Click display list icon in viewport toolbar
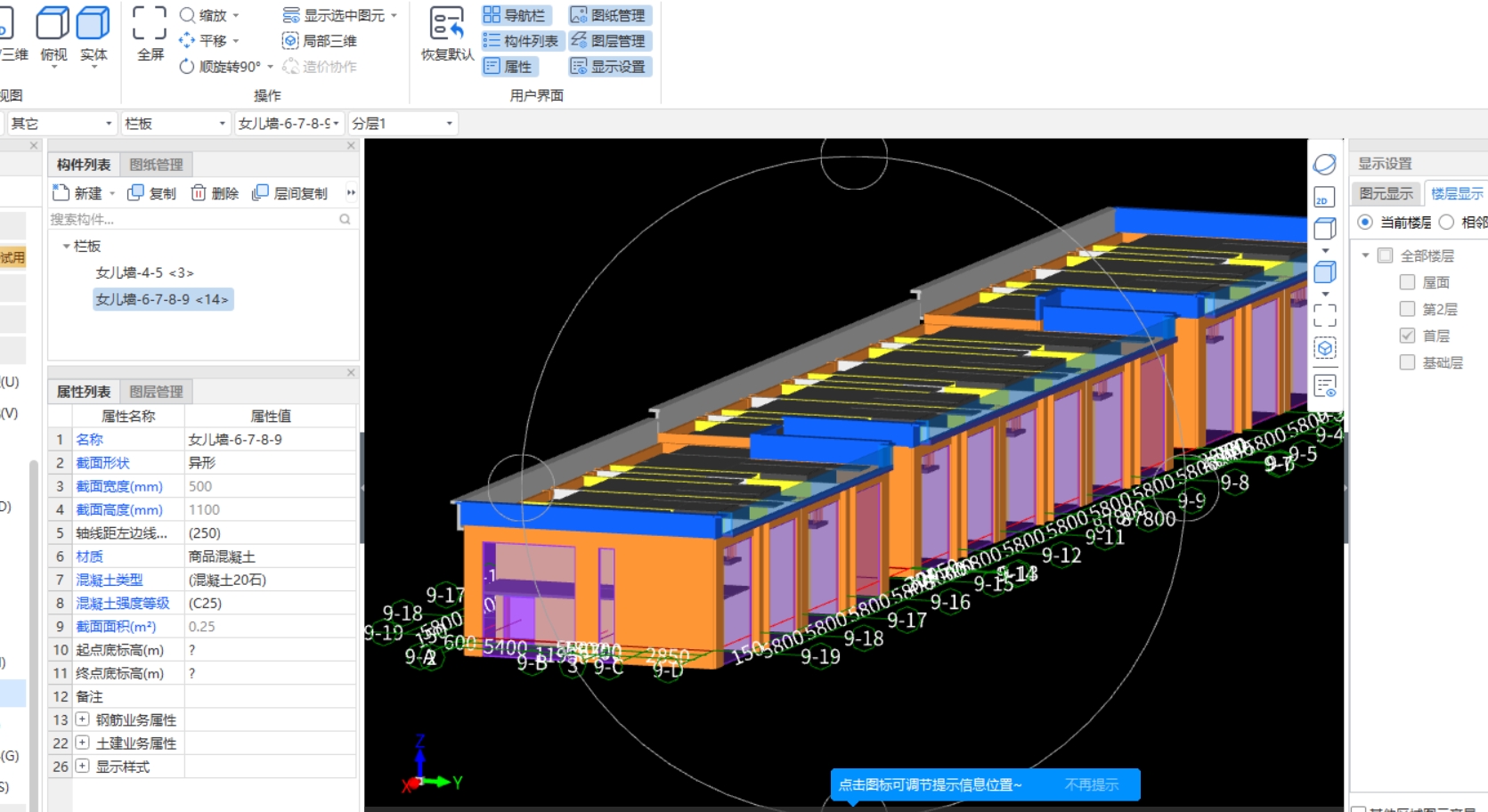Screen dimensions: 1488x812 [1325, 386]
